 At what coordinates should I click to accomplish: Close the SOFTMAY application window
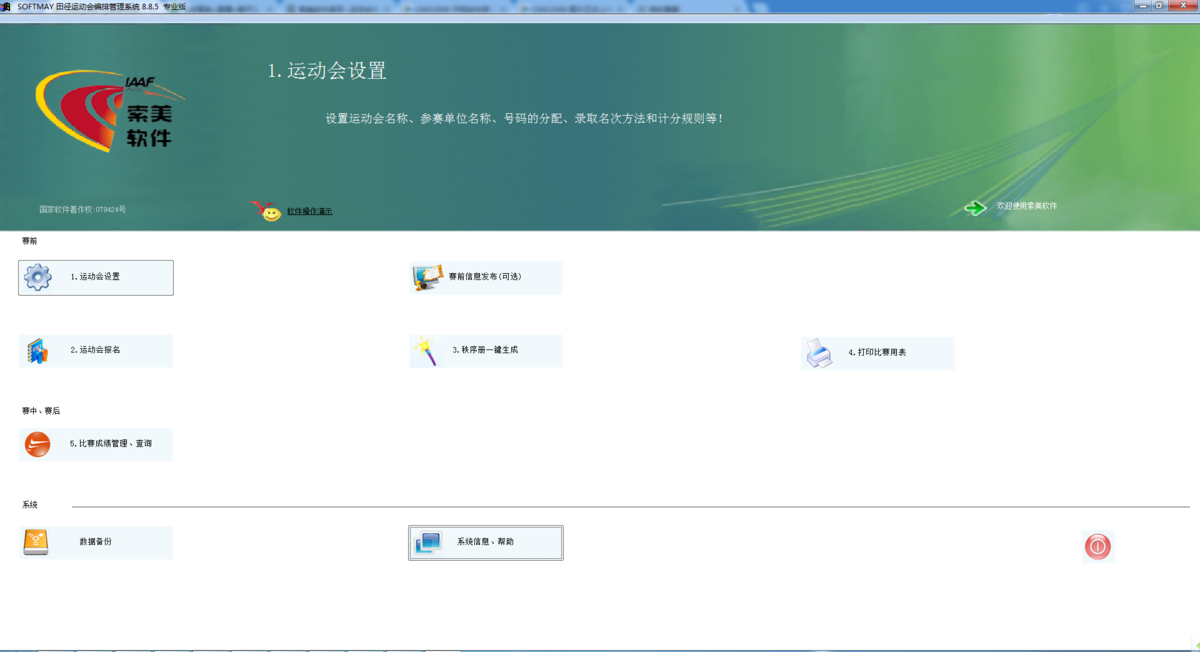(x=1184, y=6)
